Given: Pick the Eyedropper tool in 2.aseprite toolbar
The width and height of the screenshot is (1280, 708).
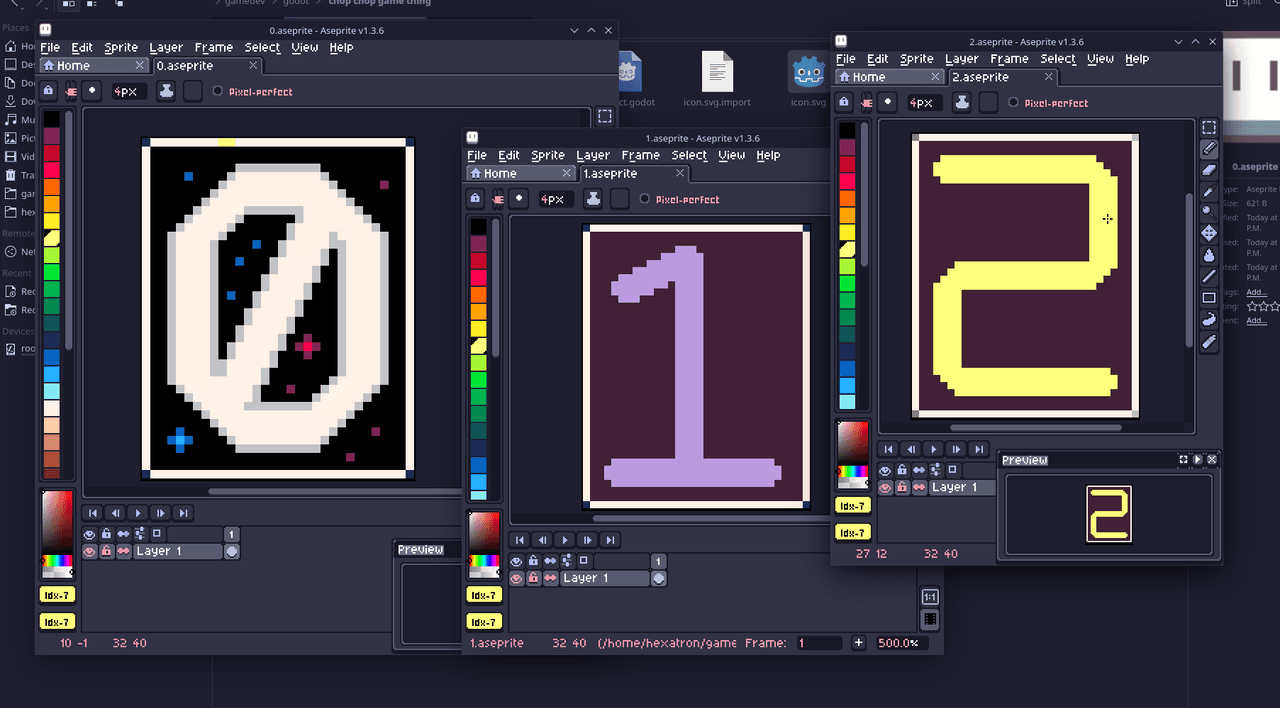Looking at the screenshot, I should coord(1209,191).
